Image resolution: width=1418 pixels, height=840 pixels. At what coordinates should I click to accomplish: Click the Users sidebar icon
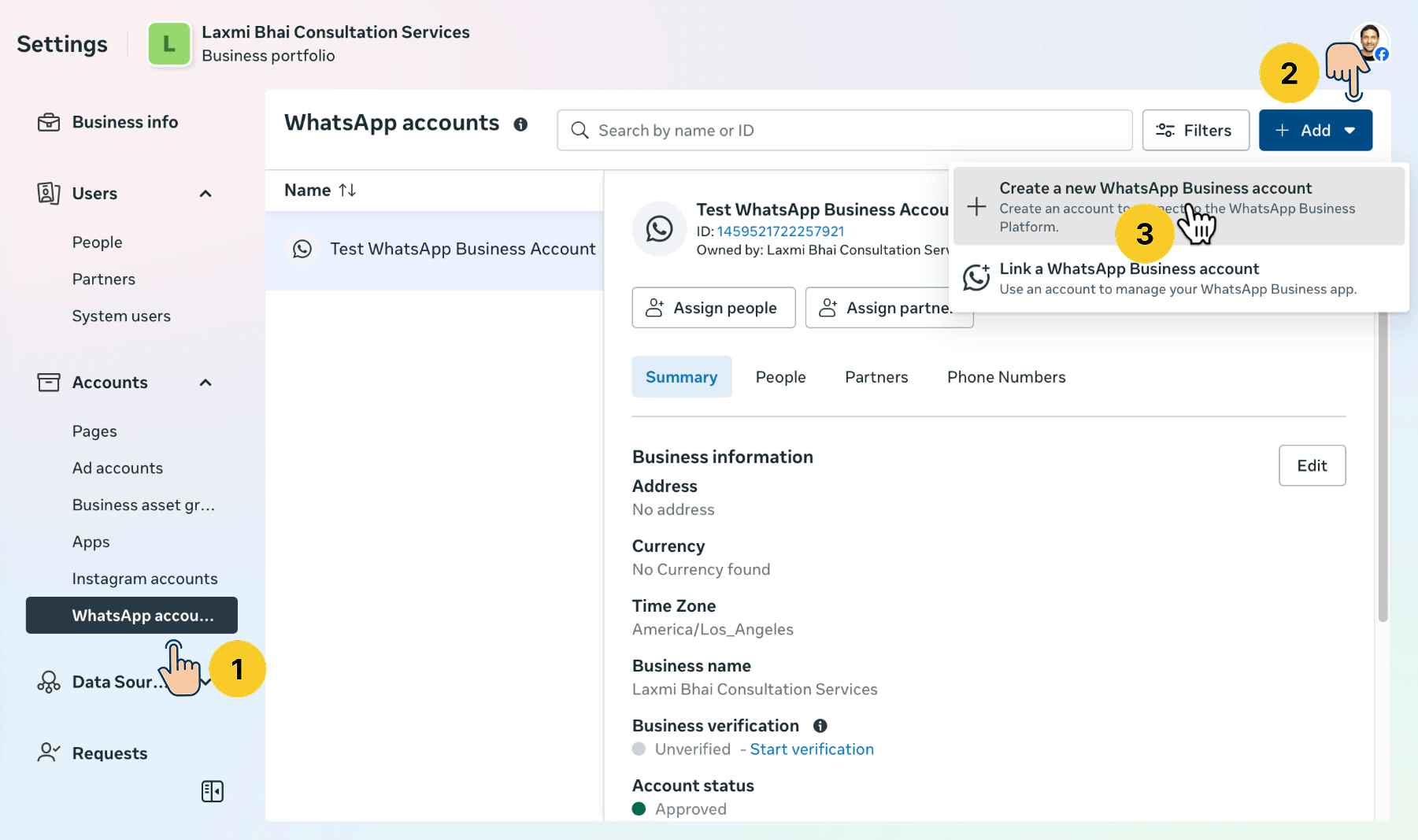[x=49, y=193]
